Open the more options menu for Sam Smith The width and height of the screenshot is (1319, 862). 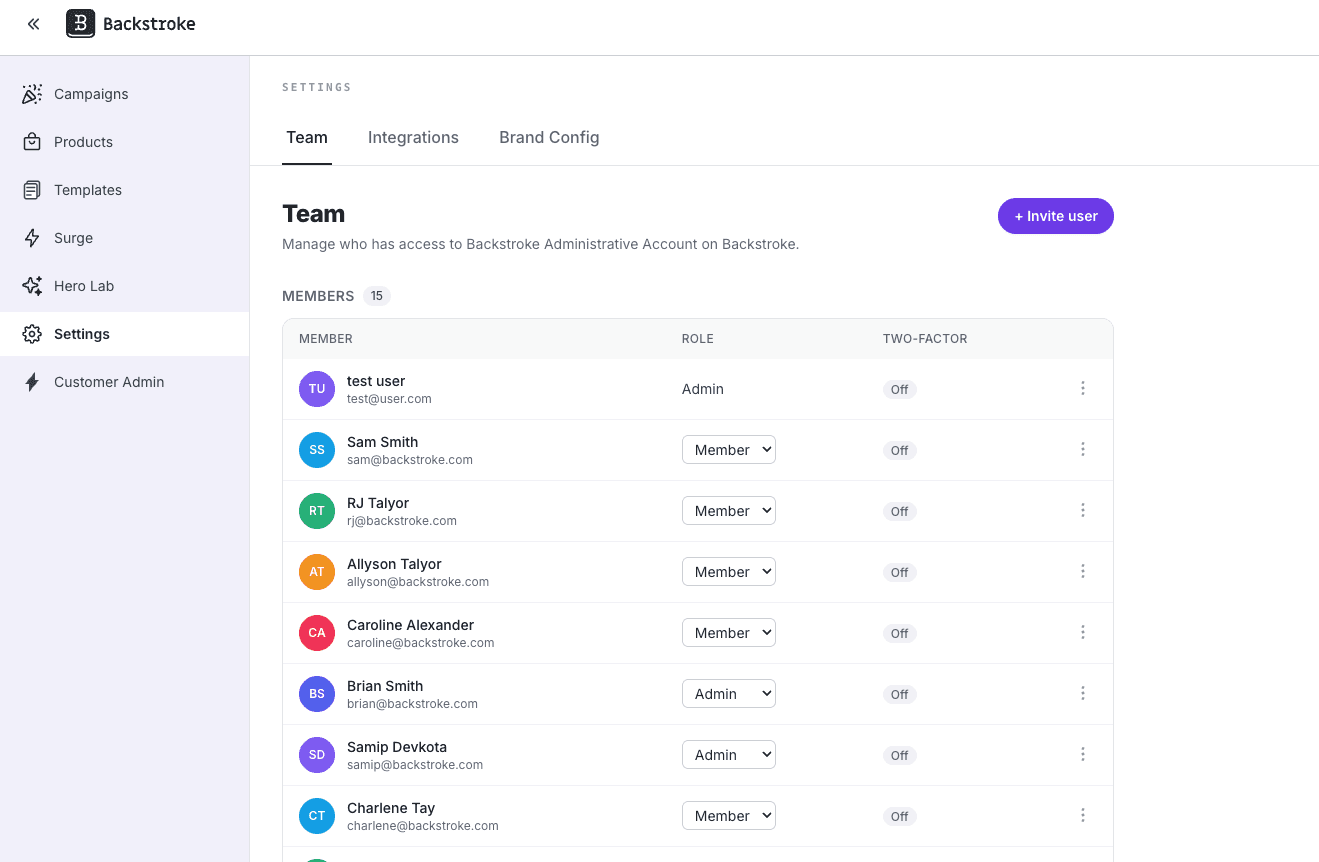click(x=1083, y=449)
